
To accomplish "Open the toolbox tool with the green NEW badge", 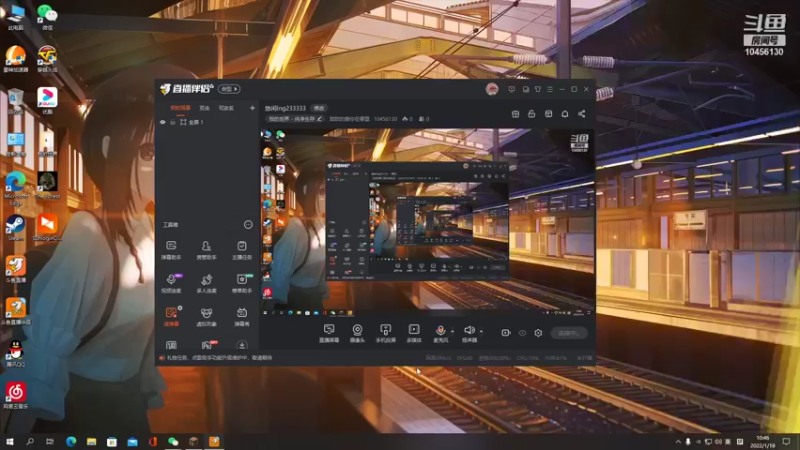I will coord(242,283).
